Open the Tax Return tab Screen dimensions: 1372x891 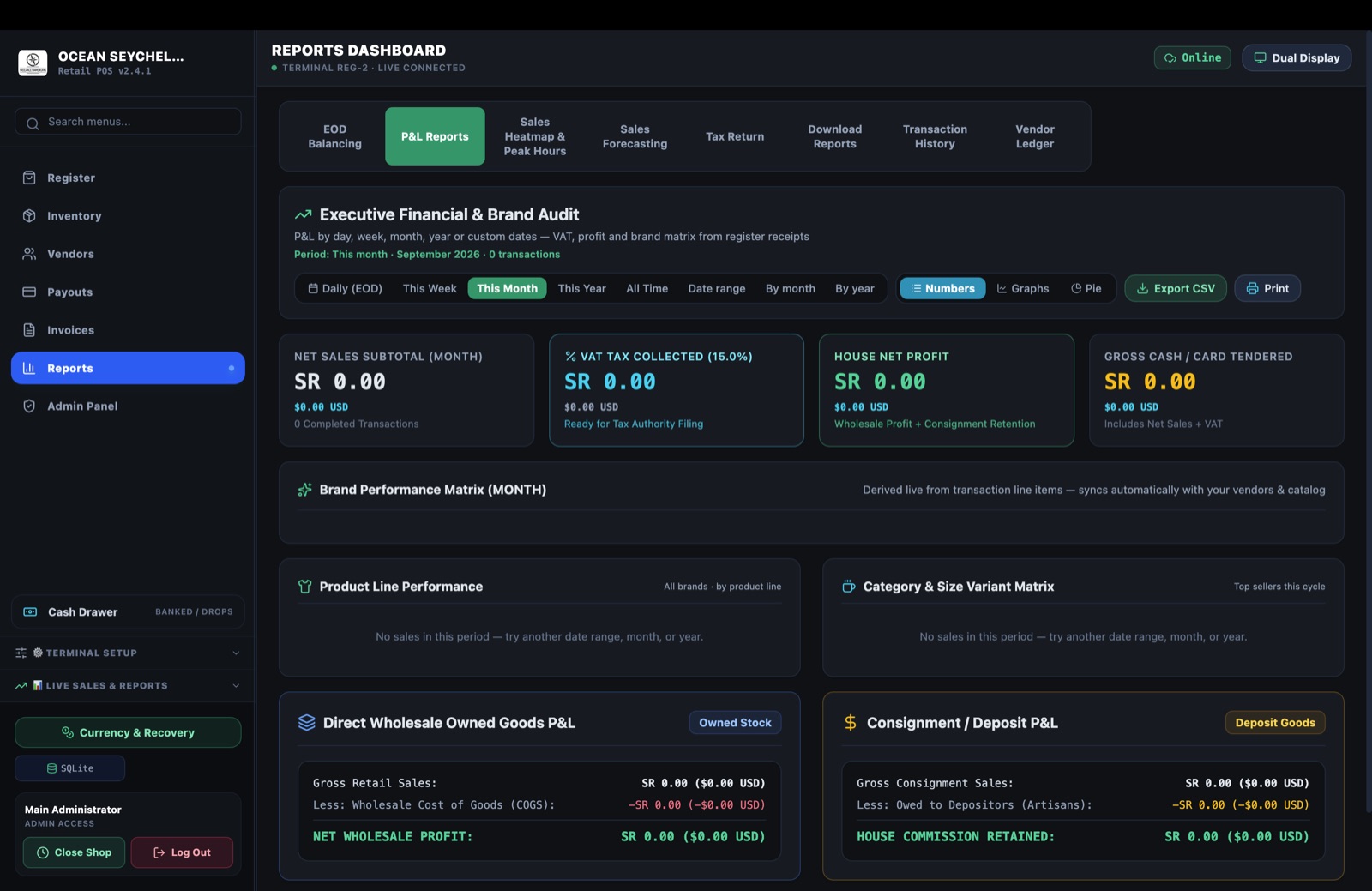pos(735,136)
